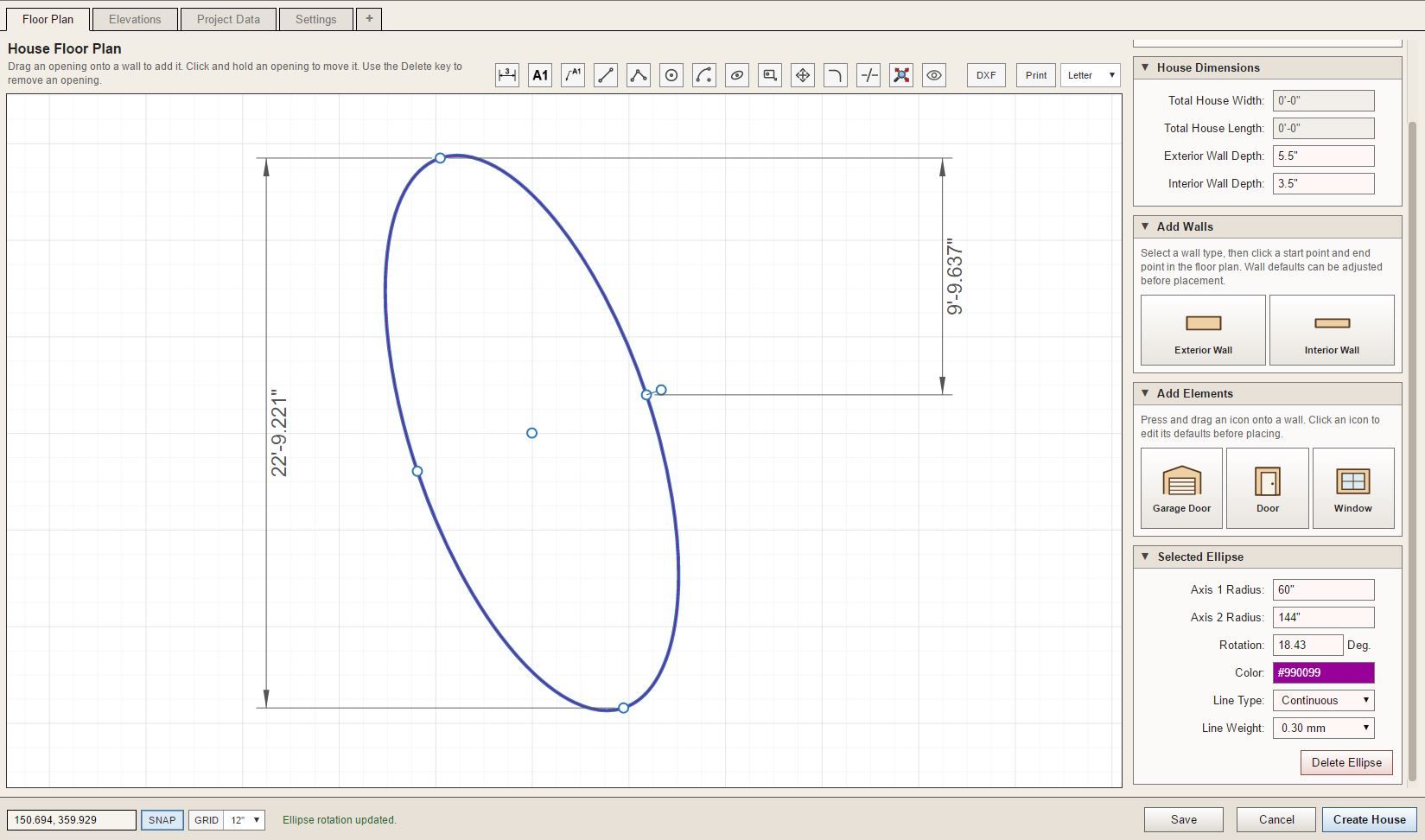Click the Door element icon

[x=1268, y=488]
